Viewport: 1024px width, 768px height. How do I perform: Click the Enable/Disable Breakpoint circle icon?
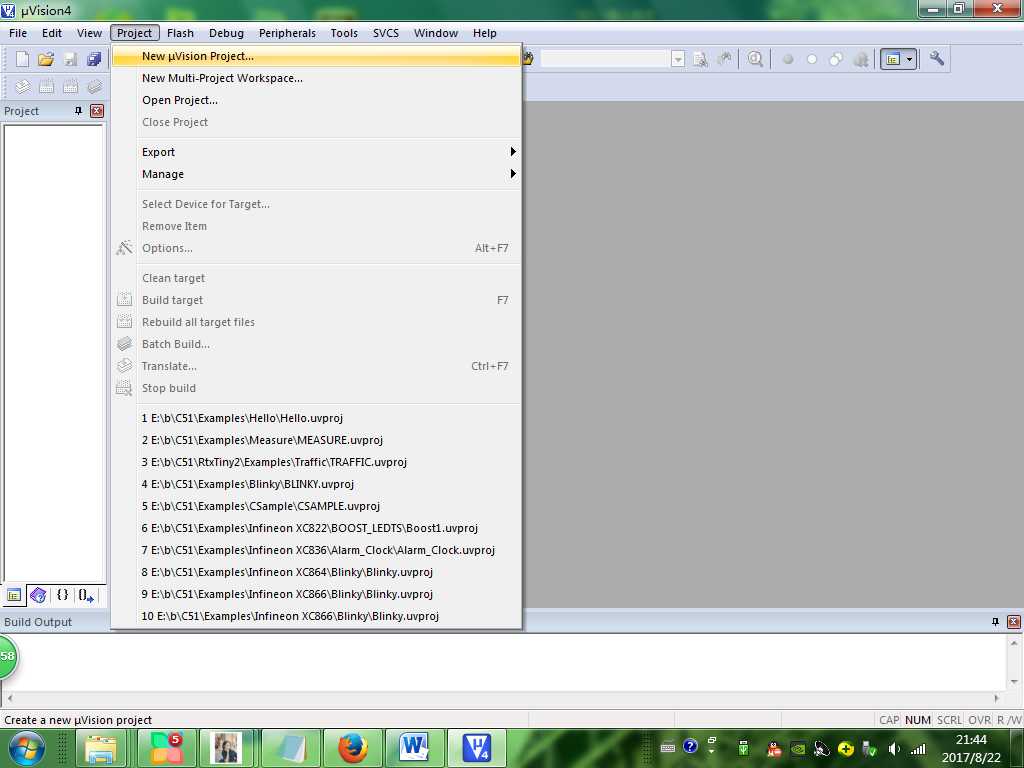[x=812, y=59]
